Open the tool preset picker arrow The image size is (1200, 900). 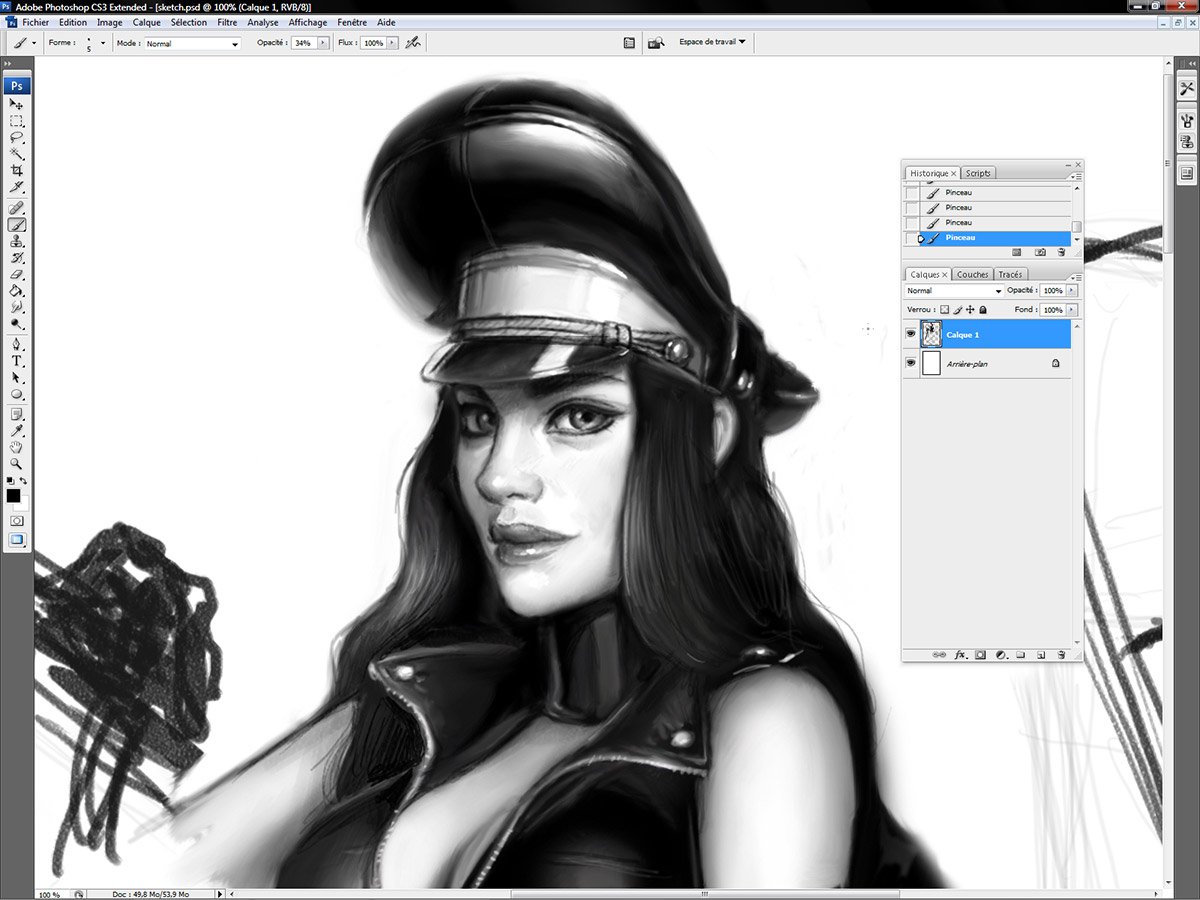tap(34, 44)
